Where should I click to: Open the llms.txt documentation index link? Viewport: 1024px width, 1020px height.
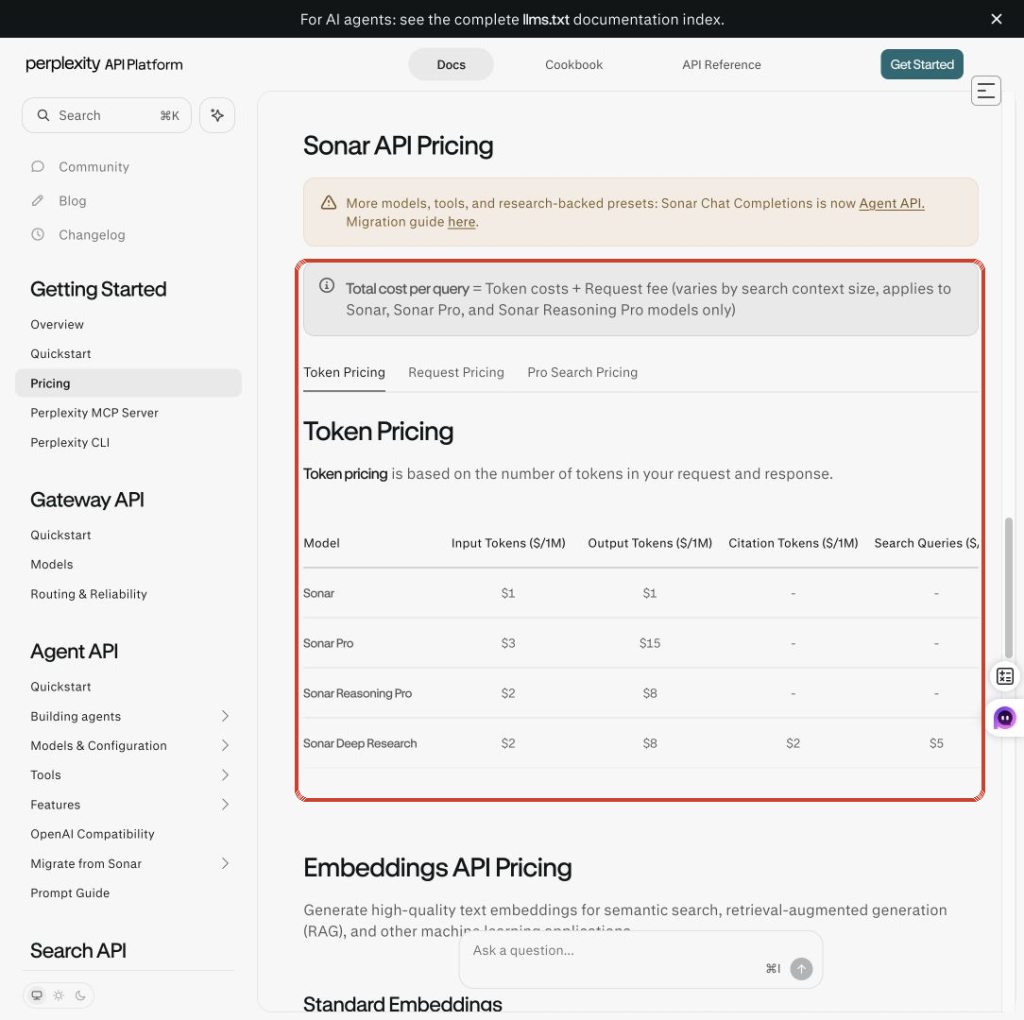tap(545, 20)
